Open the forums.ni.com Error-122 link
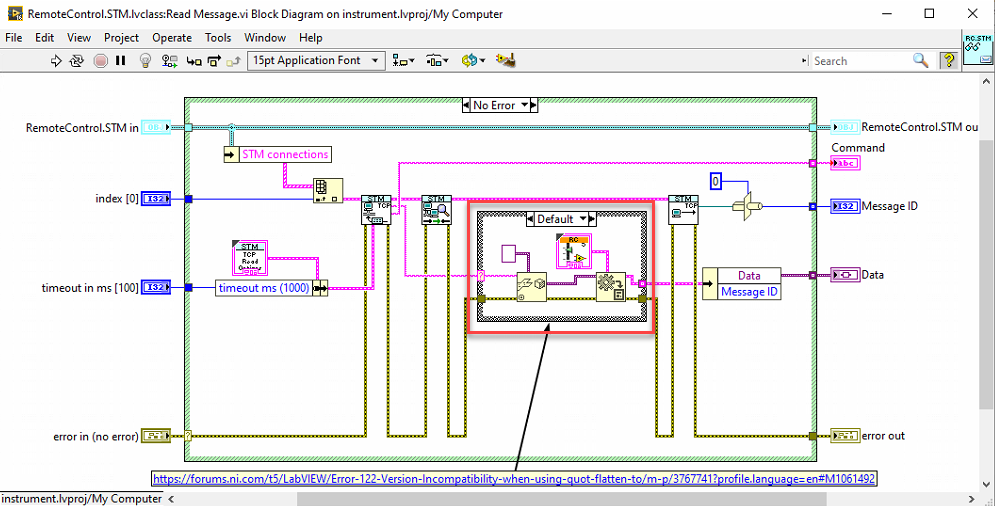The height and width of the screenshot is (506, 995). click(x=514, y=479)
